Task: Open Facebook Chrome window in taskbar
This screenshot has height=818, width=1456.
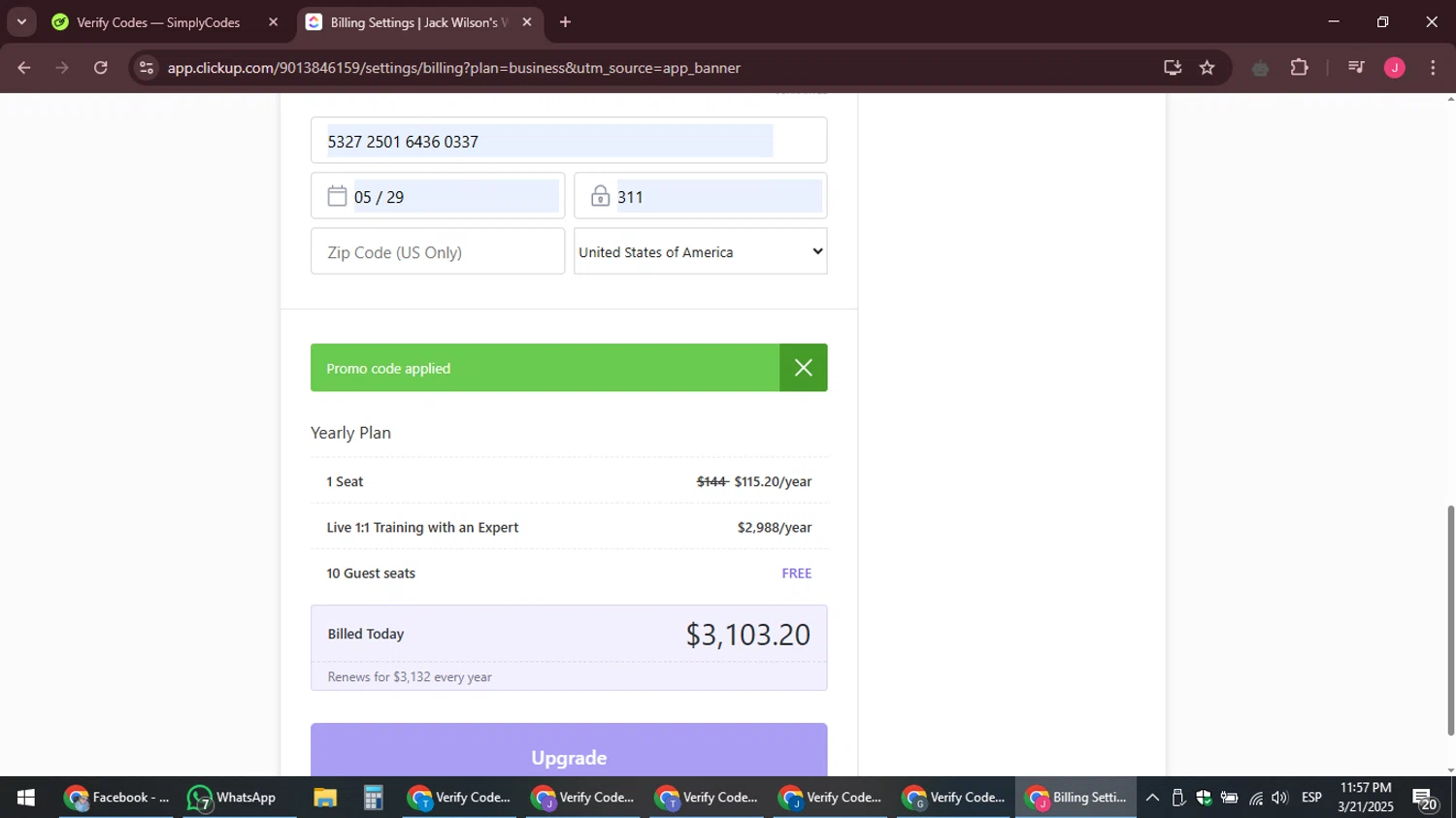Action: pos(116,798)
